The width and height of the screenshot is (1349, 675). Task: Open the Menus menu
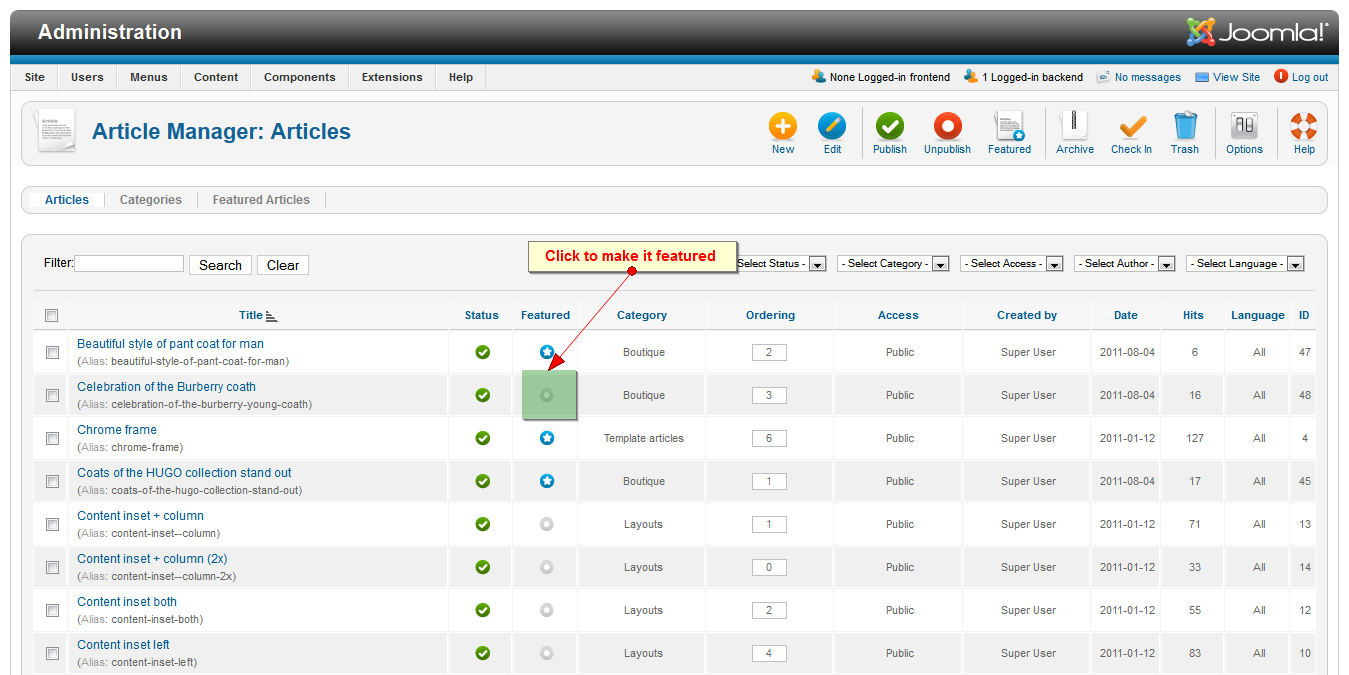point(149,77)
